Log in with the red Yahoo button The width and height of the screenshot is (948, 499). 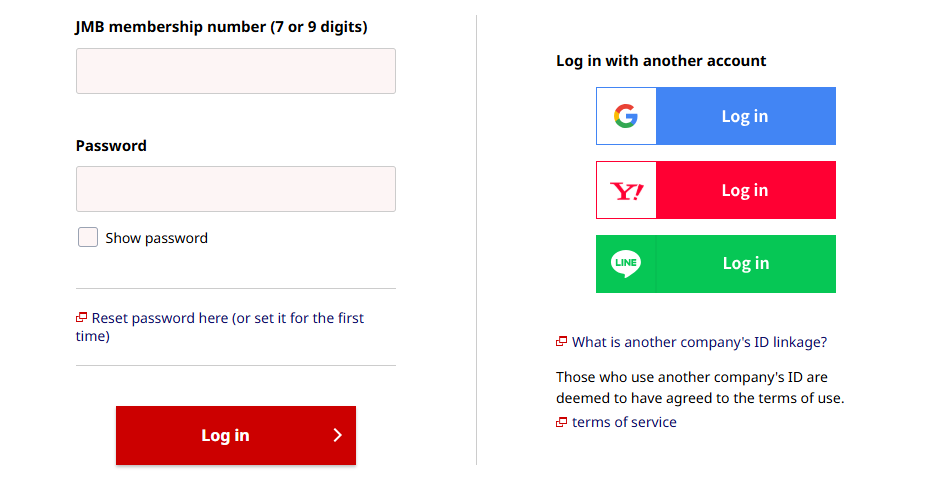point(745,190)
